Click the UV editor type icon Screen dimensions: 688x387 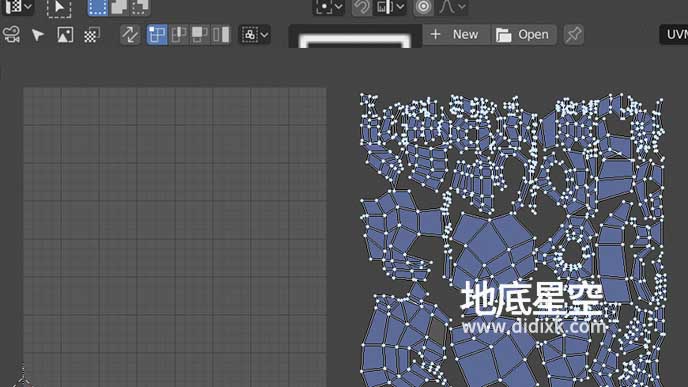tap(14, 7)
